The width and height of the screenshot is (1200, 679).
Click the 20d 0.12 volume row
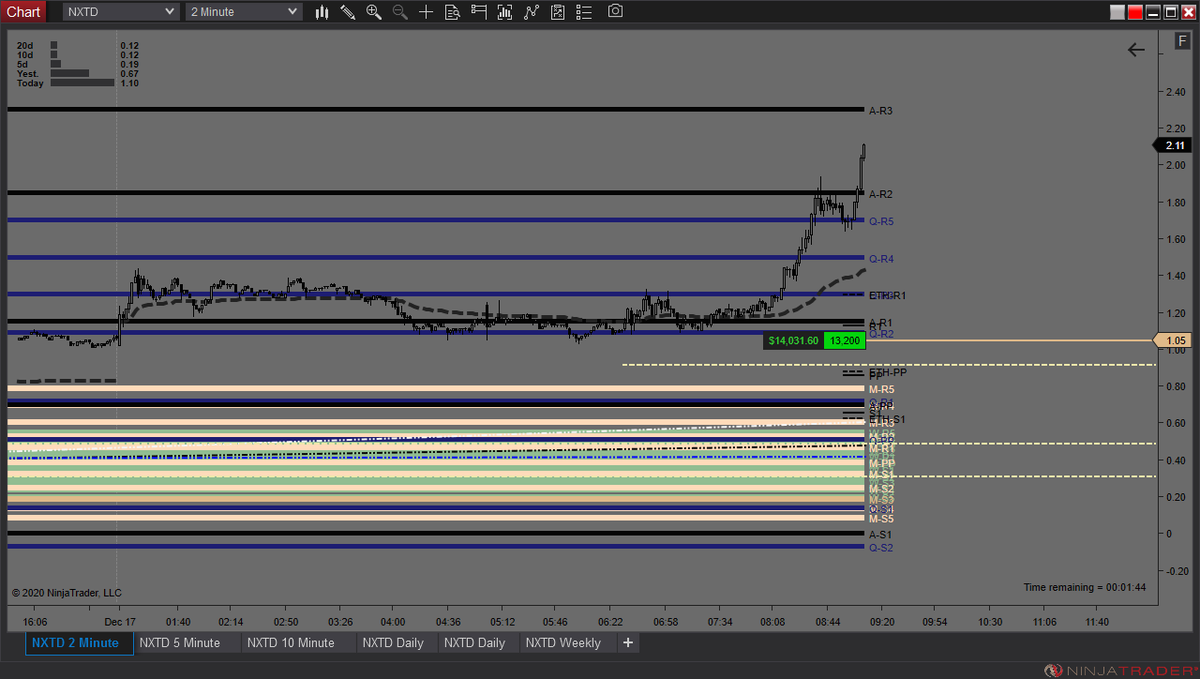(x=78, y=46)
